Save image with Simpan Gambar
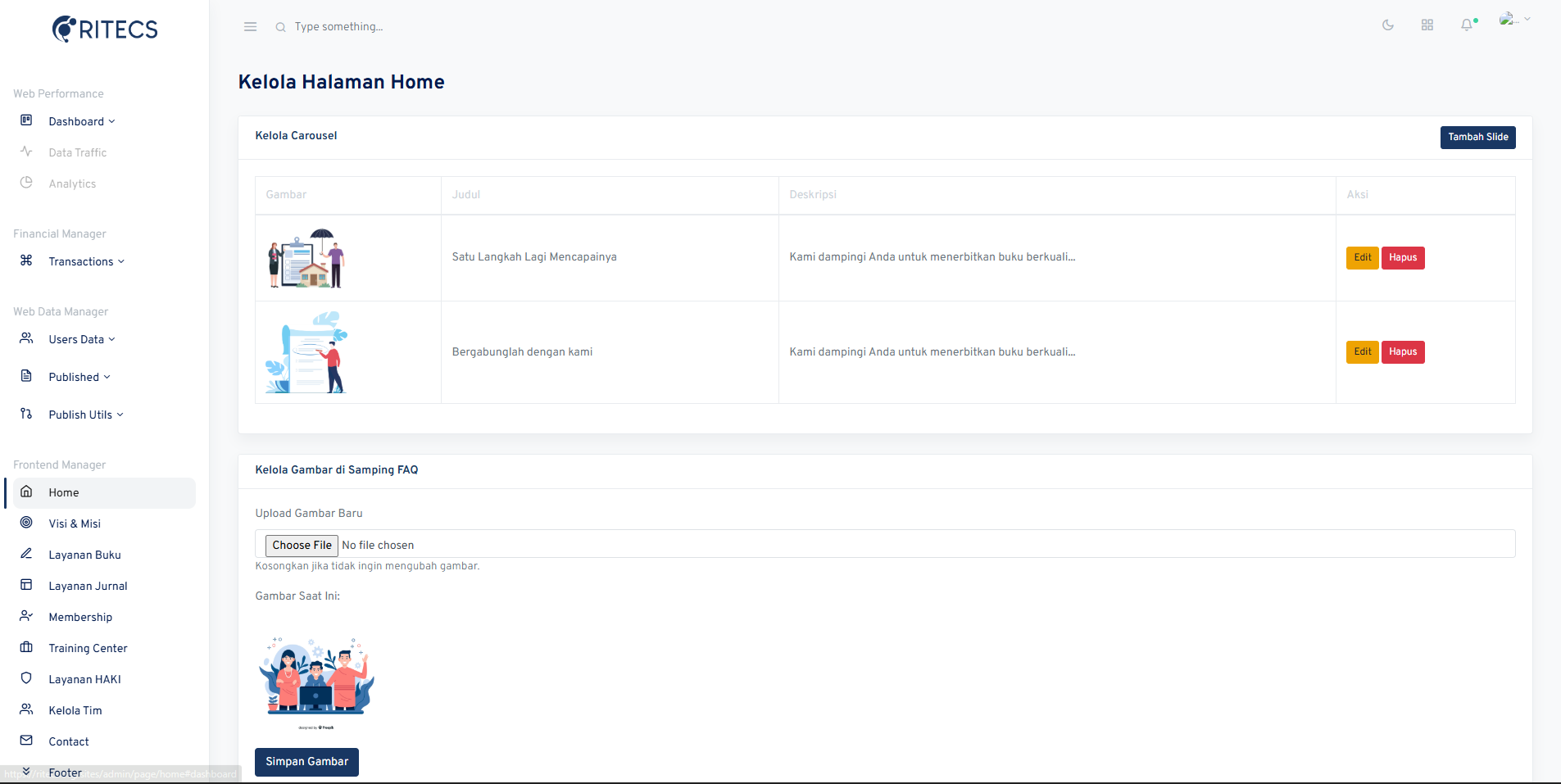The height and width of the screenshot is (784, 1561). (306, 762)
